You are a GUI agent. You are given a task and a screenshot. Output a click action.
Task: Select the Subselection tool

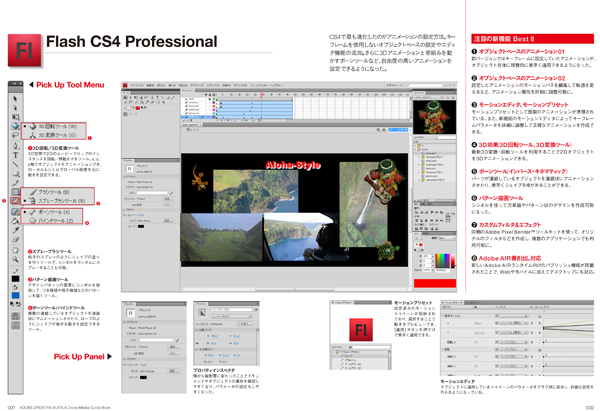coord(15,108)
